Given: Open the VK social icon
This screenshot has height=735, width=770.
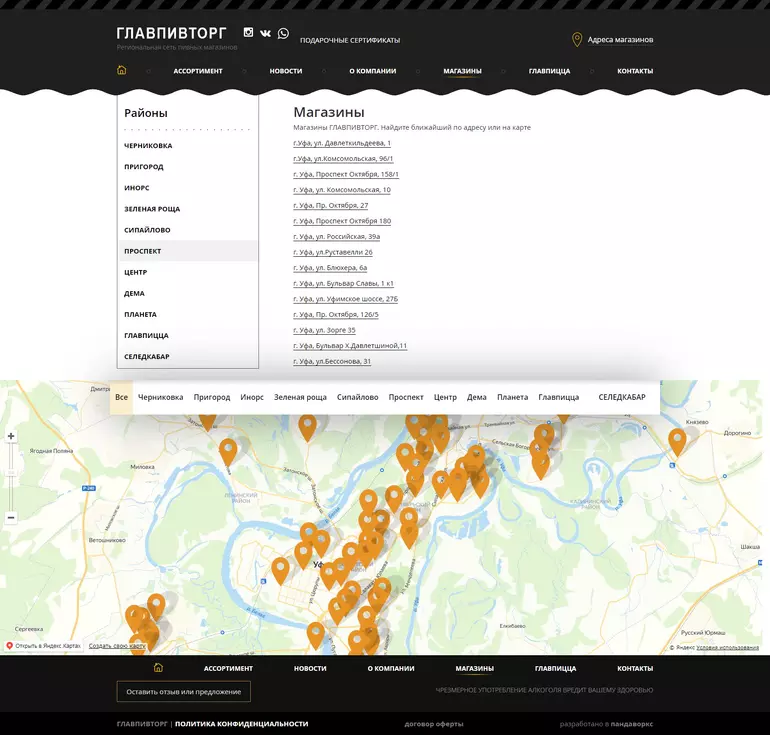Looking at the screenshot, I should pos(265,33).
